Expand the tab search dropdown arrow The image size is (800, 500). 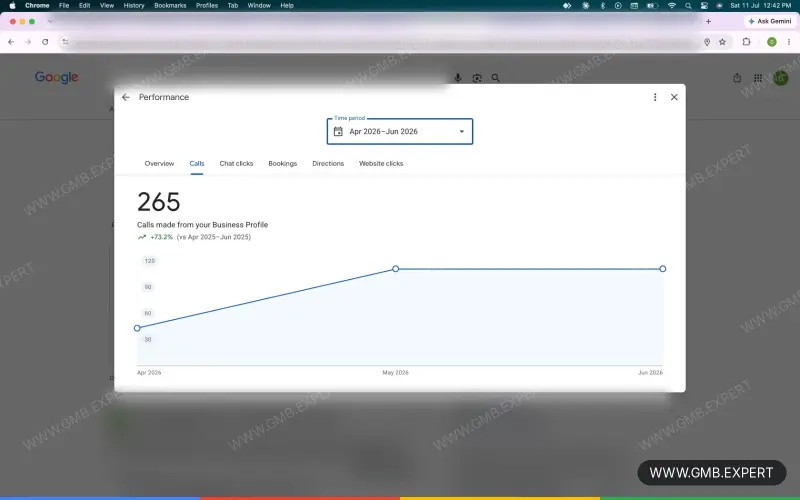tap(50, 21)
